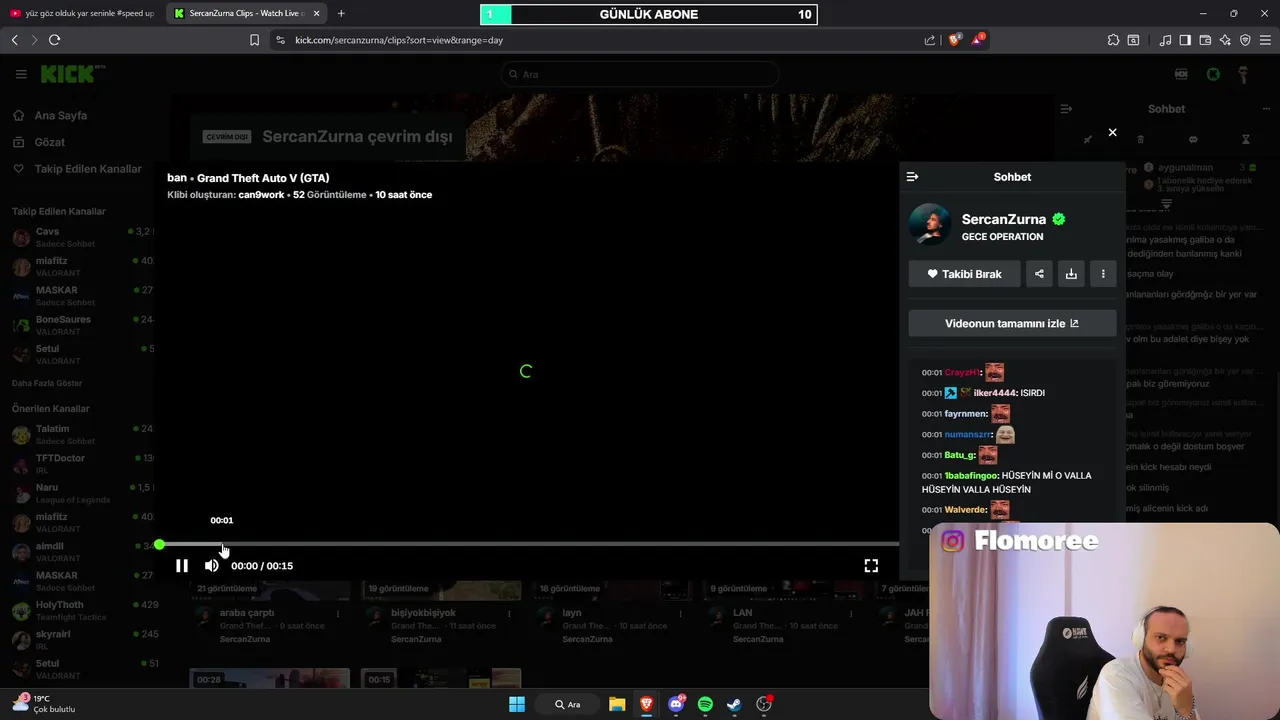Open Brave Shields icon
This screenshot has height=720, width=1280.
point(954,40)
